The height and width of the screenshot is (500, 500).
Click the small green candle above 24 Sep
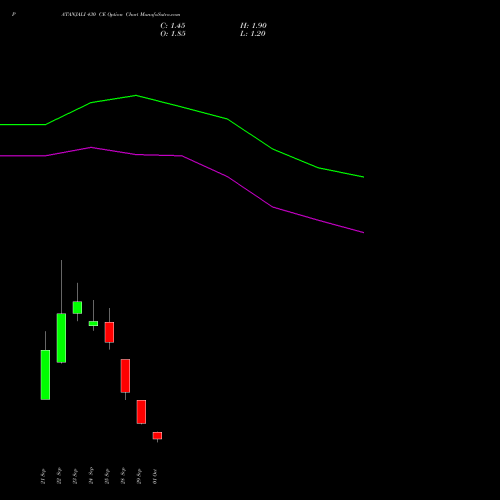[x=93, y=323]
